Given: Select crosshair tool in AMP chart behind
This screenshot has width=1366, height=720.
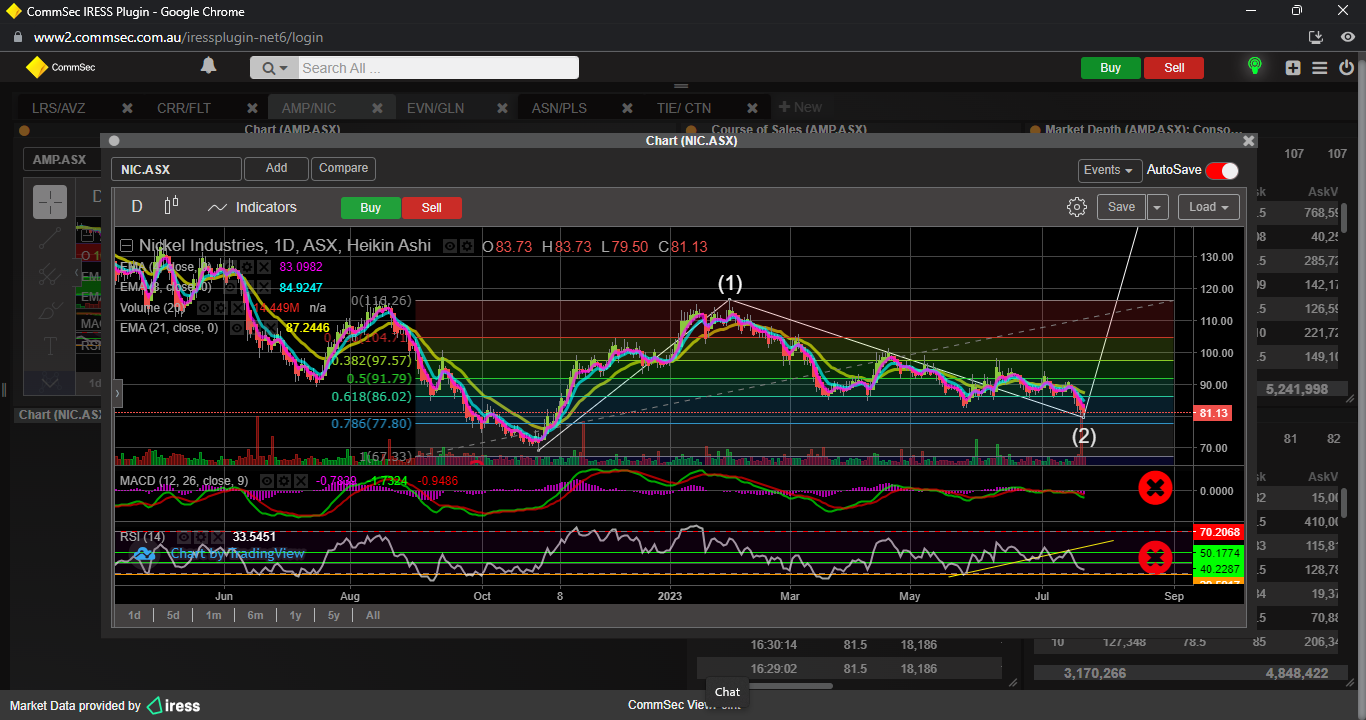Looking at the screenshot, I should coord(50,202).
